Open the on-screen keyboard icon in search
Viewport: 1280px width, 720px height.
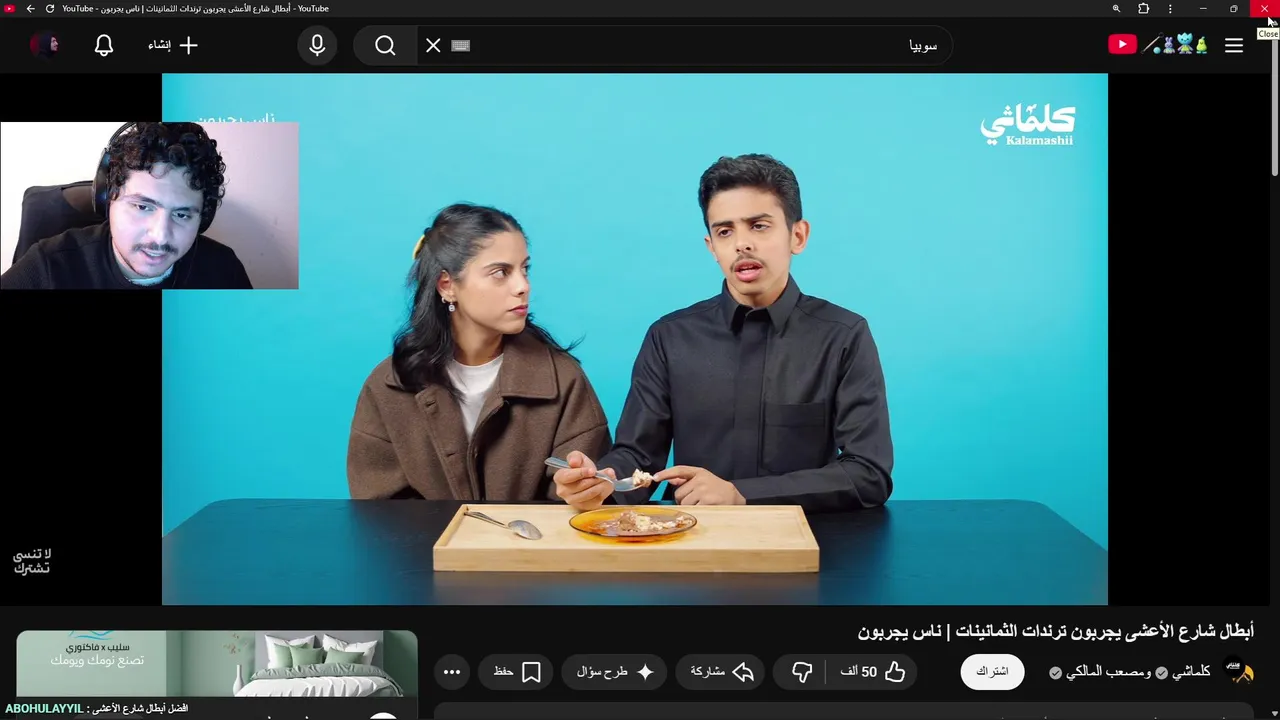tap(461, 45)
